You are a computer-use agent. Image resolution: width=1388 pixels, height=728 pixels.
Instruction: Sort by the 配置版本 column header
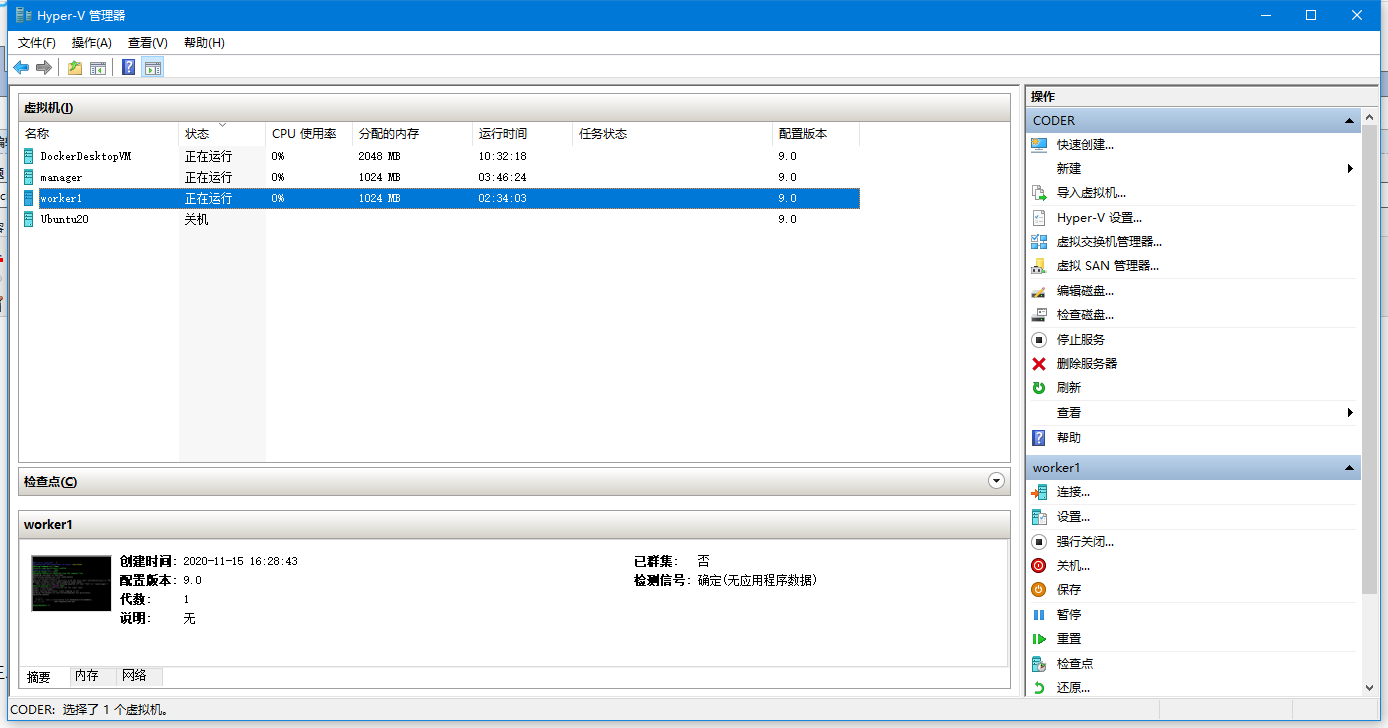click(x=816, y=133)
